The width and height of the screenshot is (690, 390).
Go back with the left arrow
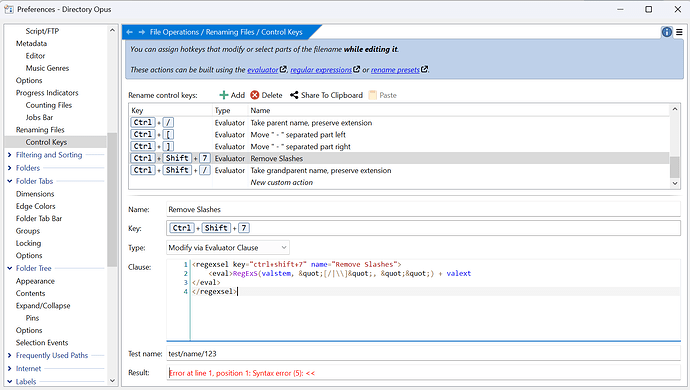click(x=129, y=32)
